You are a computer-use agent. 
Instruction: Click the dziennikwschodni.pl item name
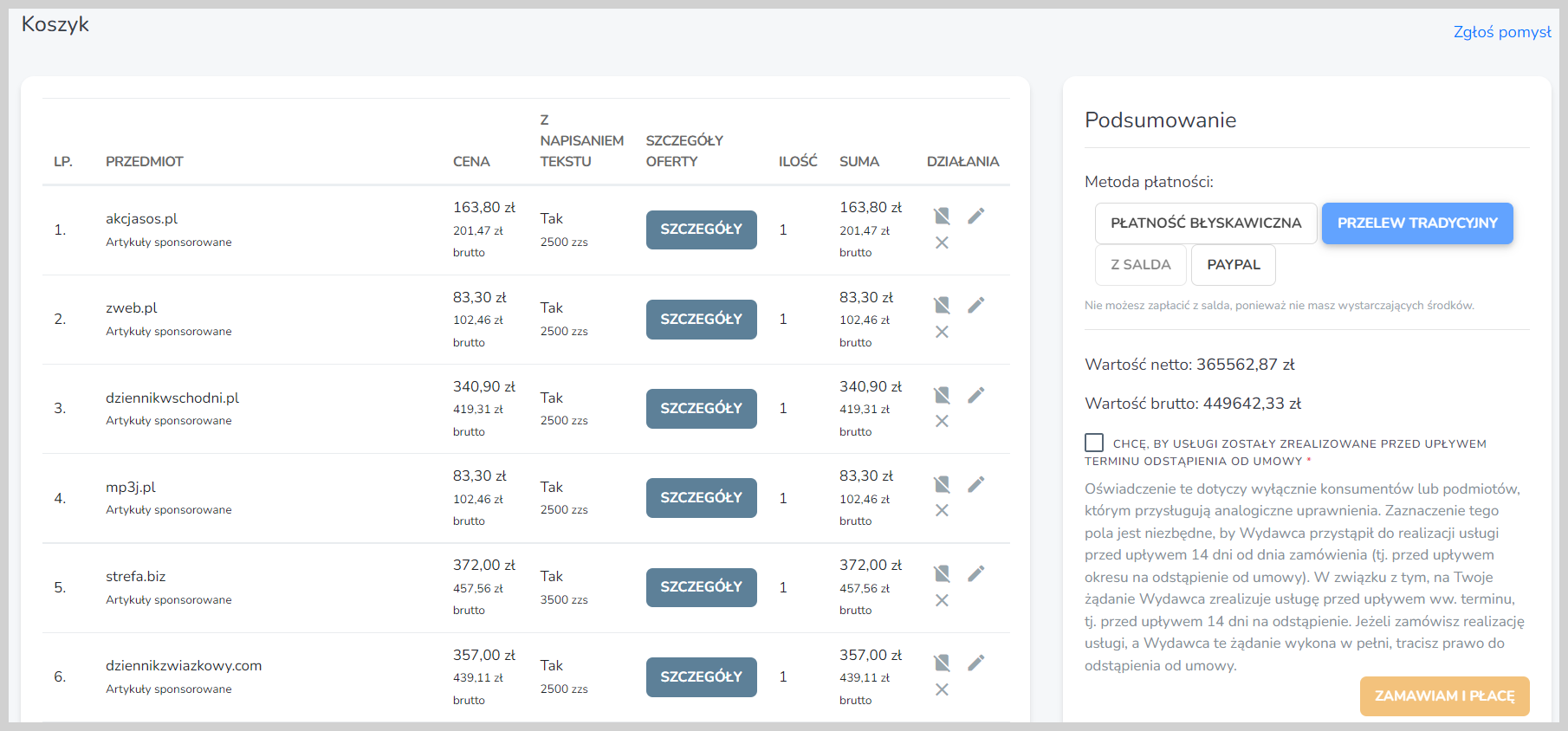[172, 398]
